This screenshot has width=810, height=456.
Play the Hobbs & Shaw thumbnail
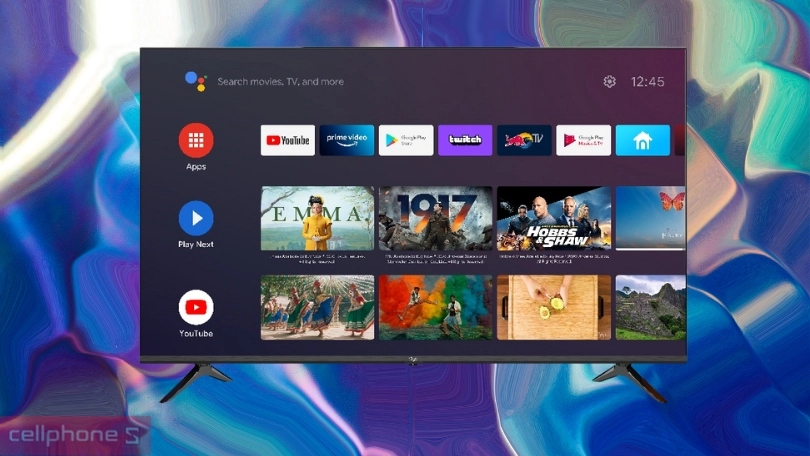click(x=553, y=218)
